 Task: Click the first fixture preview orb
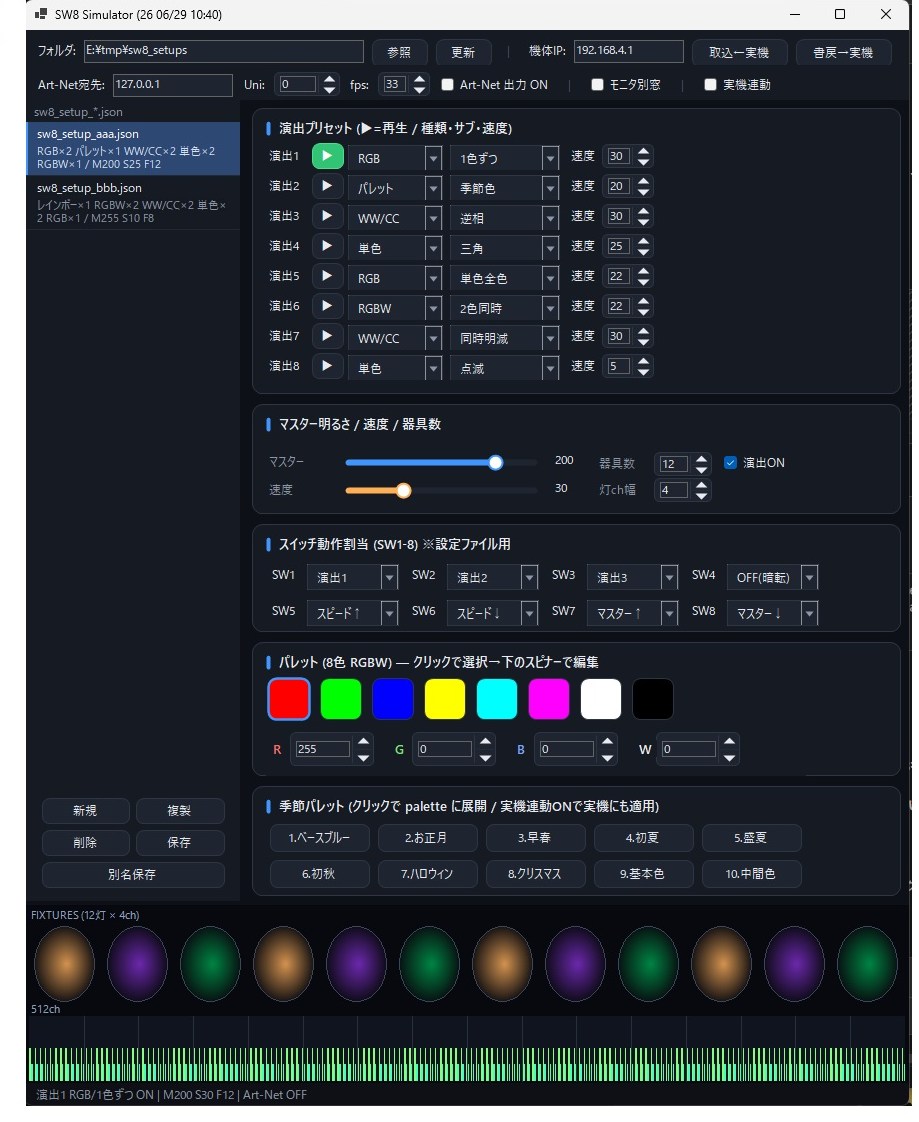(x=64, y=964)
